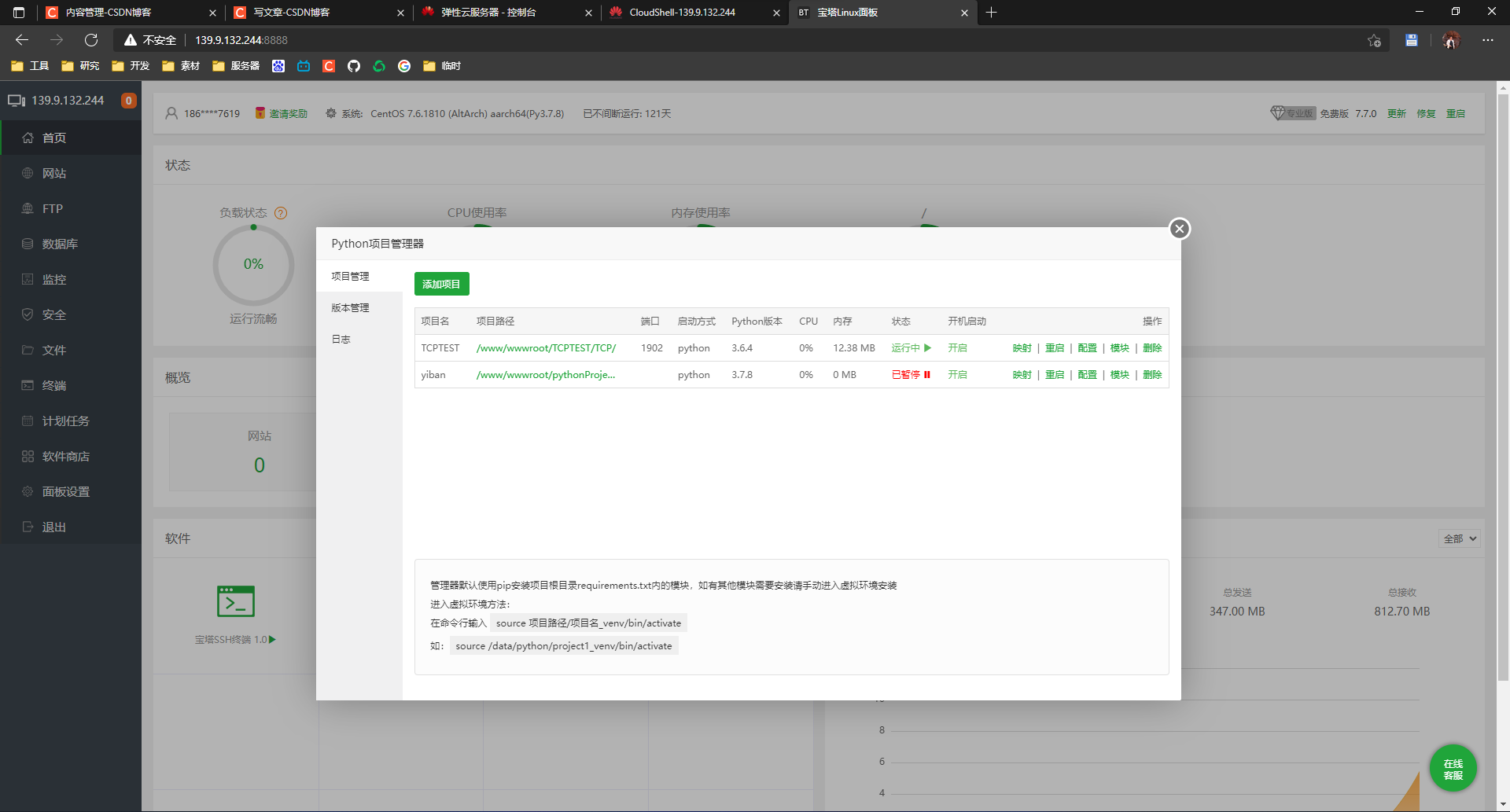1510x812 pixels.
Task: Toggle 开机启动 for yiban row
Action: click(x=957, y=374)
